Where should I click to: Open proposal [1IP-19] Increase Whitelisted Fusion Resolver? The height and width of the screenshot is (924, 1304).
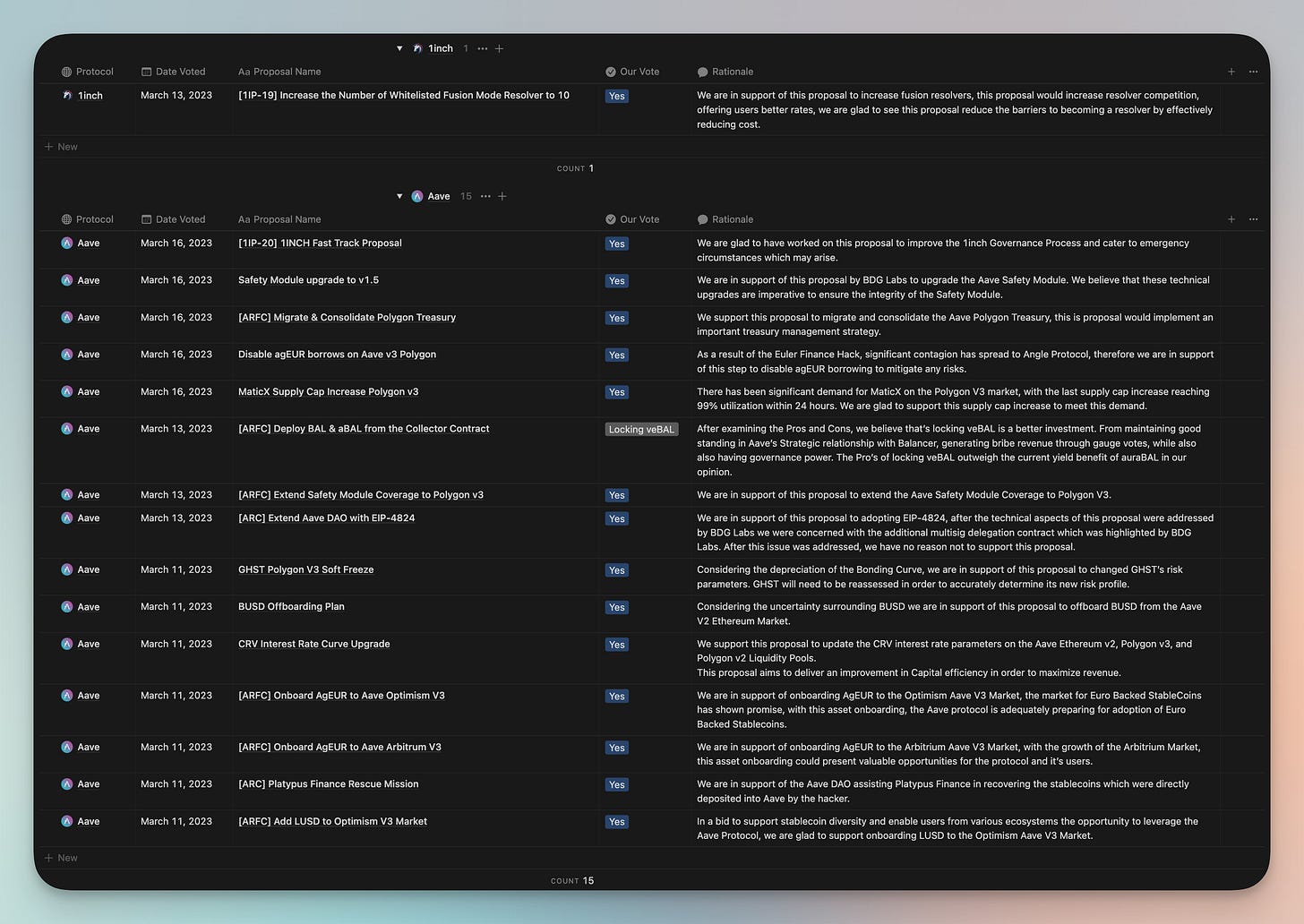click(x=404, y=95)
